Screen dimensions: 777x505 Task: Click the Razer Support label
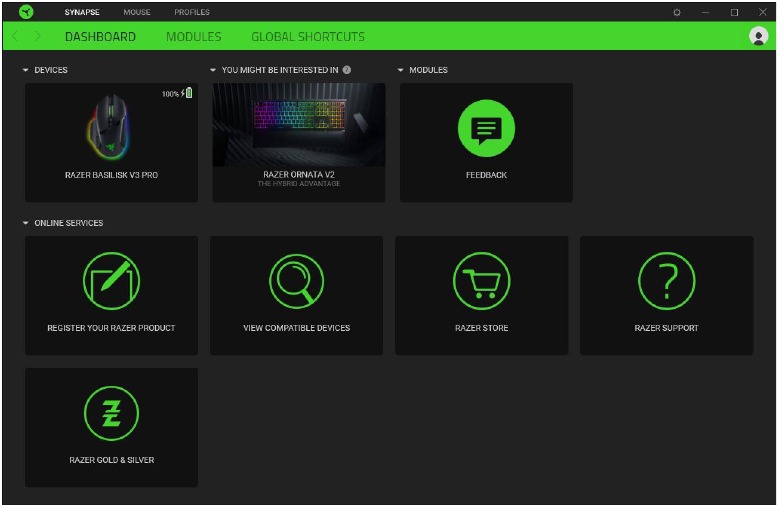pyautogui.click(x=666, y=328)
